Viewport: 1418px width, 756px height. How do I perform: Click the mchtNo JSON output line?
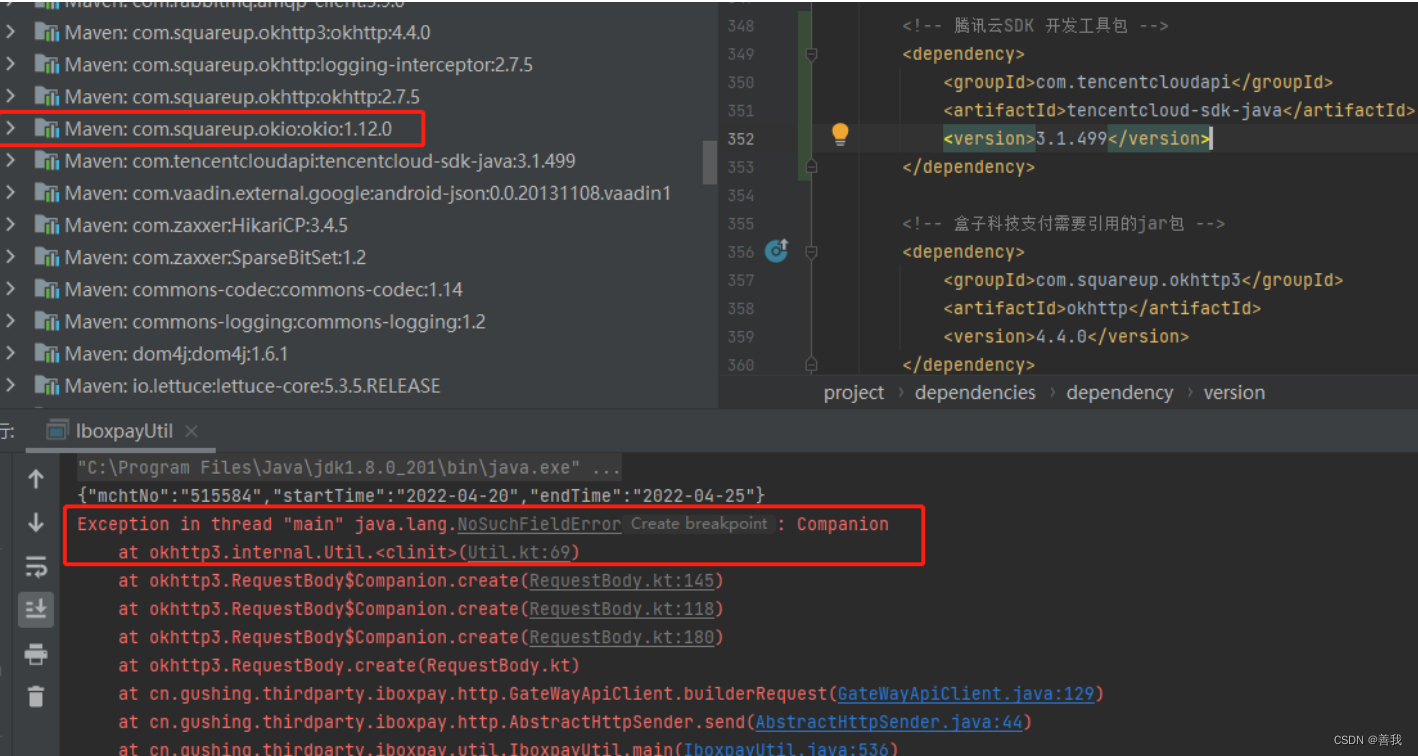421,495
